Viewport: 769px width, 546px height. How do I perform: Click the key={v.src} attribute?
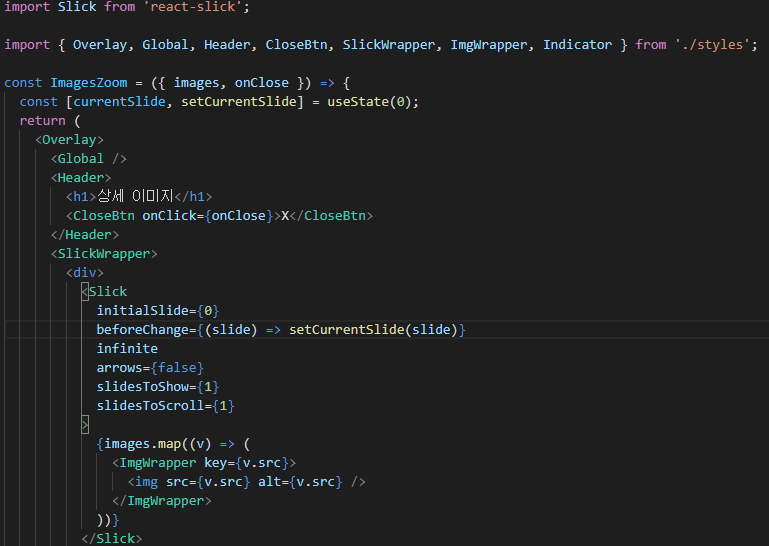[x=246, y=463]
